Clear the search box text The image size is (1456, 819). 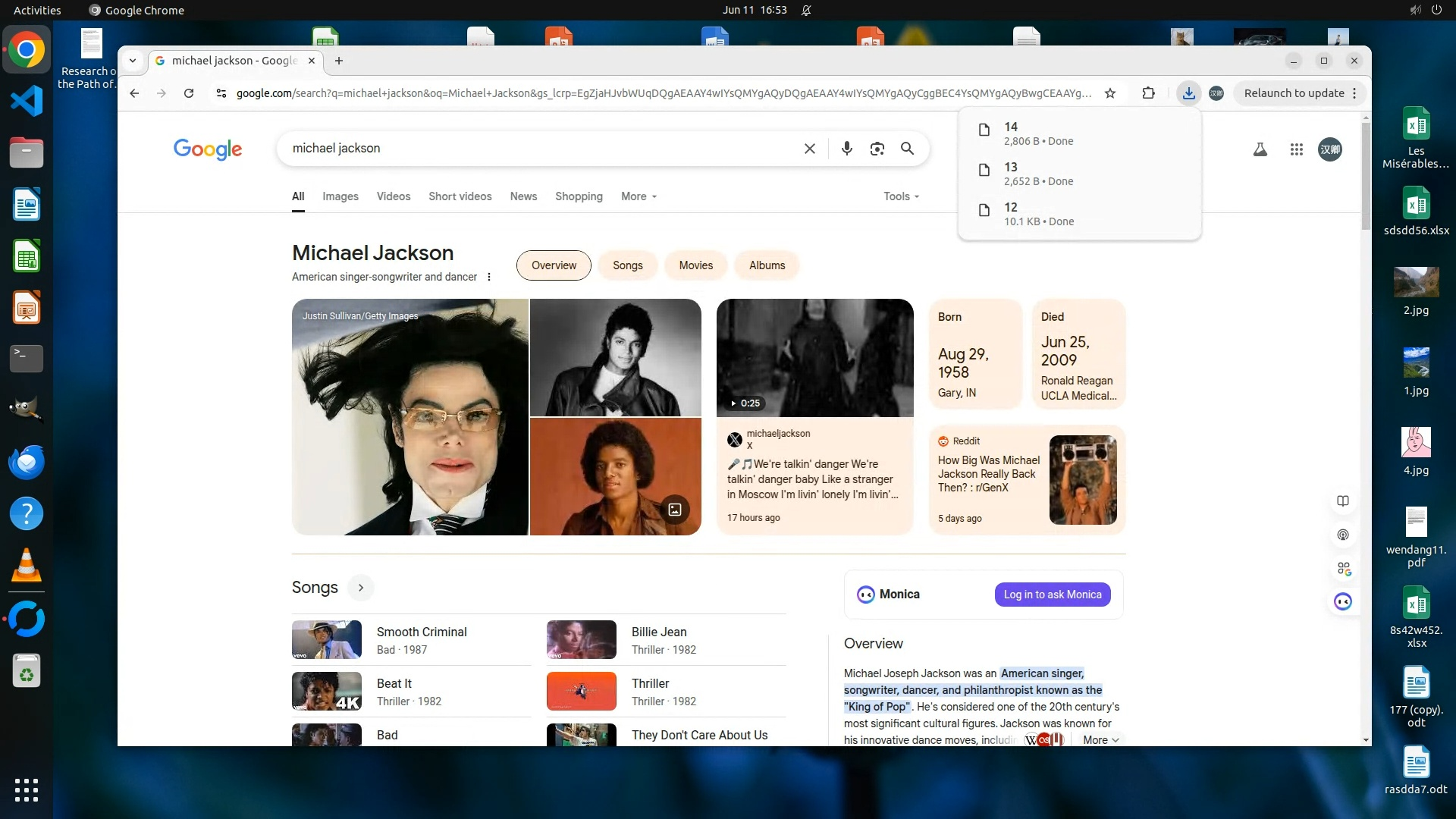click(x=809, y=149)
